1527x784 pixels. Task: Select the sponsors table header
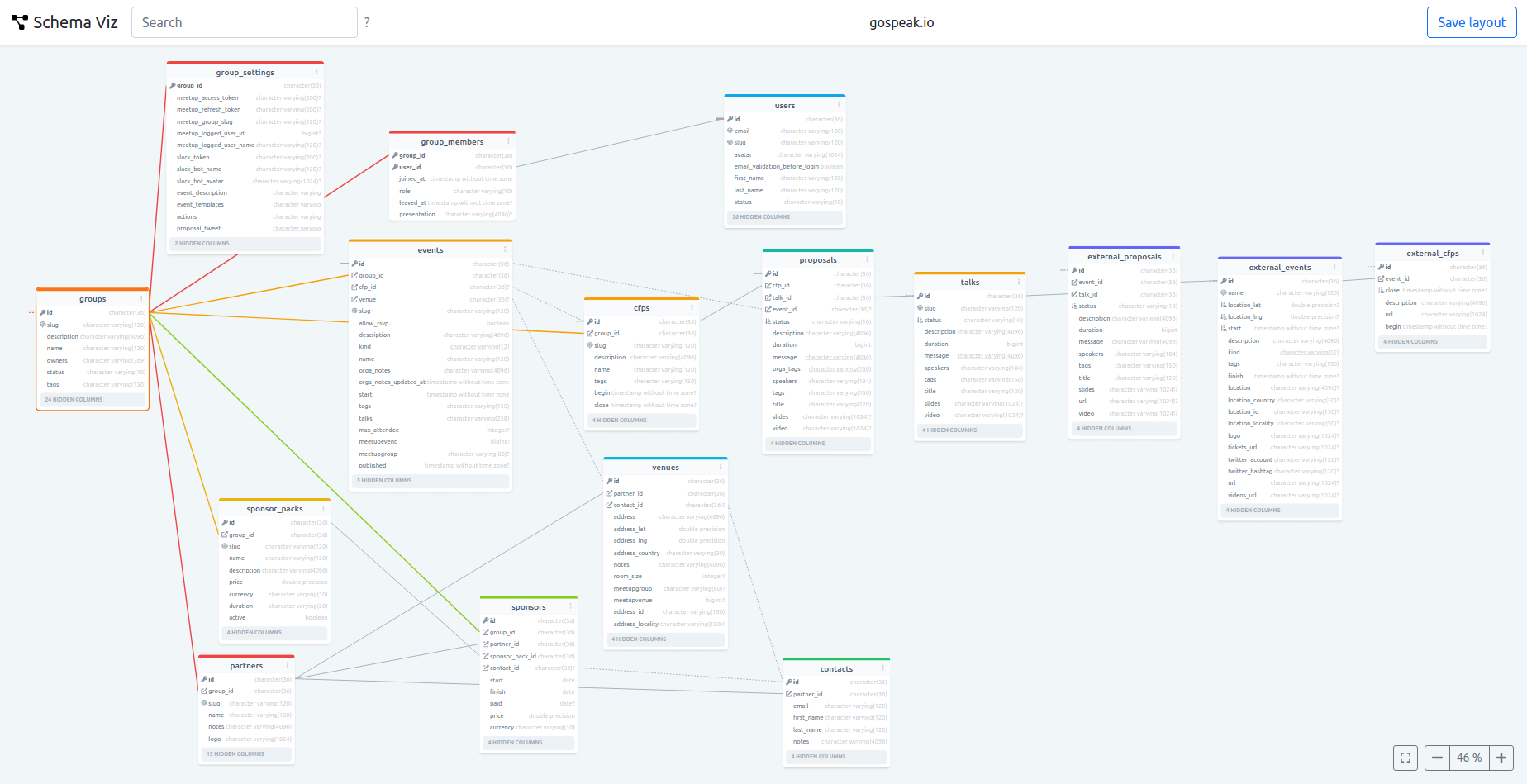527,606
